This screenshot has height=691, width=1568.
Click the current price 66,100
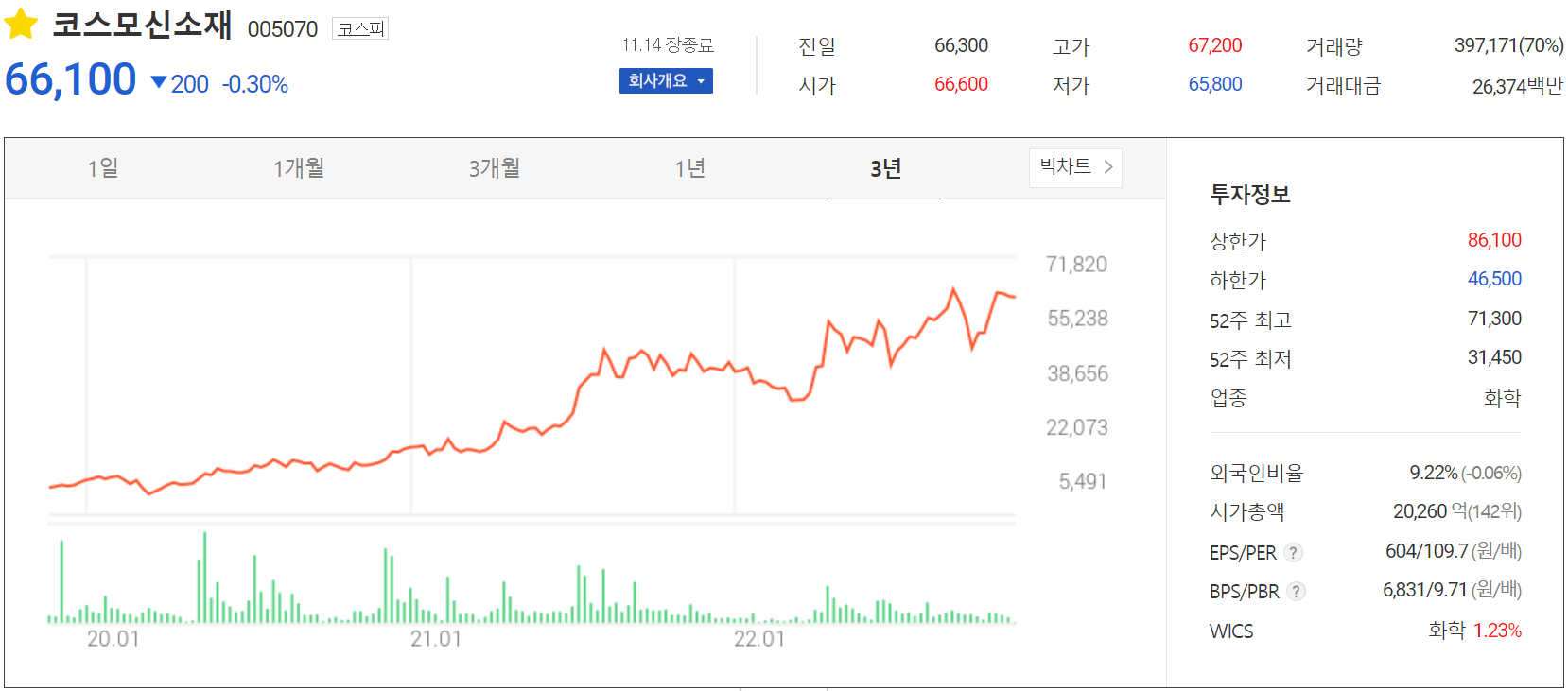pyautogui.click(x=71, y=79)
